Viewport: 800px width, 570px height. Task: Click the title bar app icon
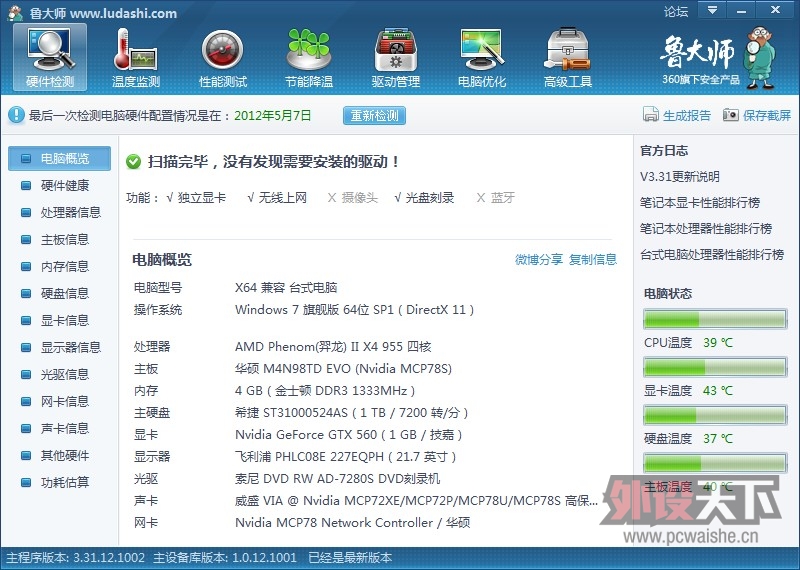click(x=15, y=13)
